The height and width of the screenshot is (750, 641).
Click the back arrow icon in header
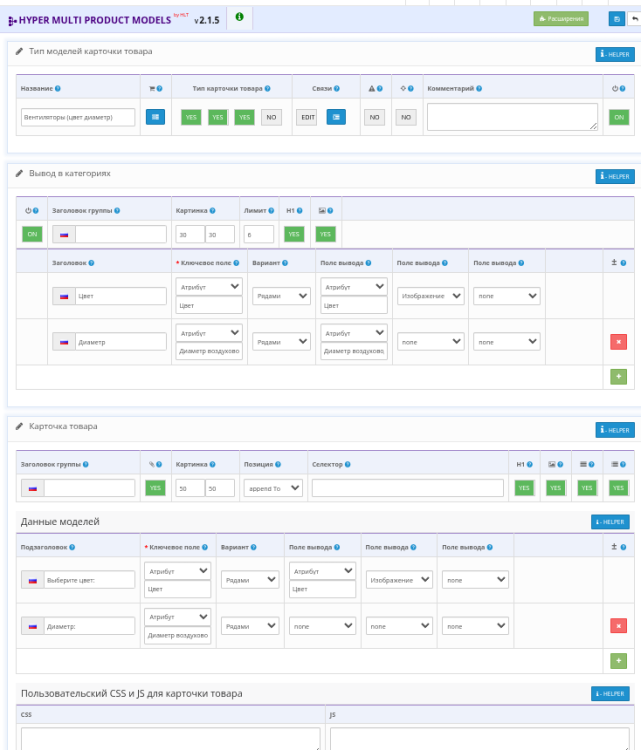633,19
